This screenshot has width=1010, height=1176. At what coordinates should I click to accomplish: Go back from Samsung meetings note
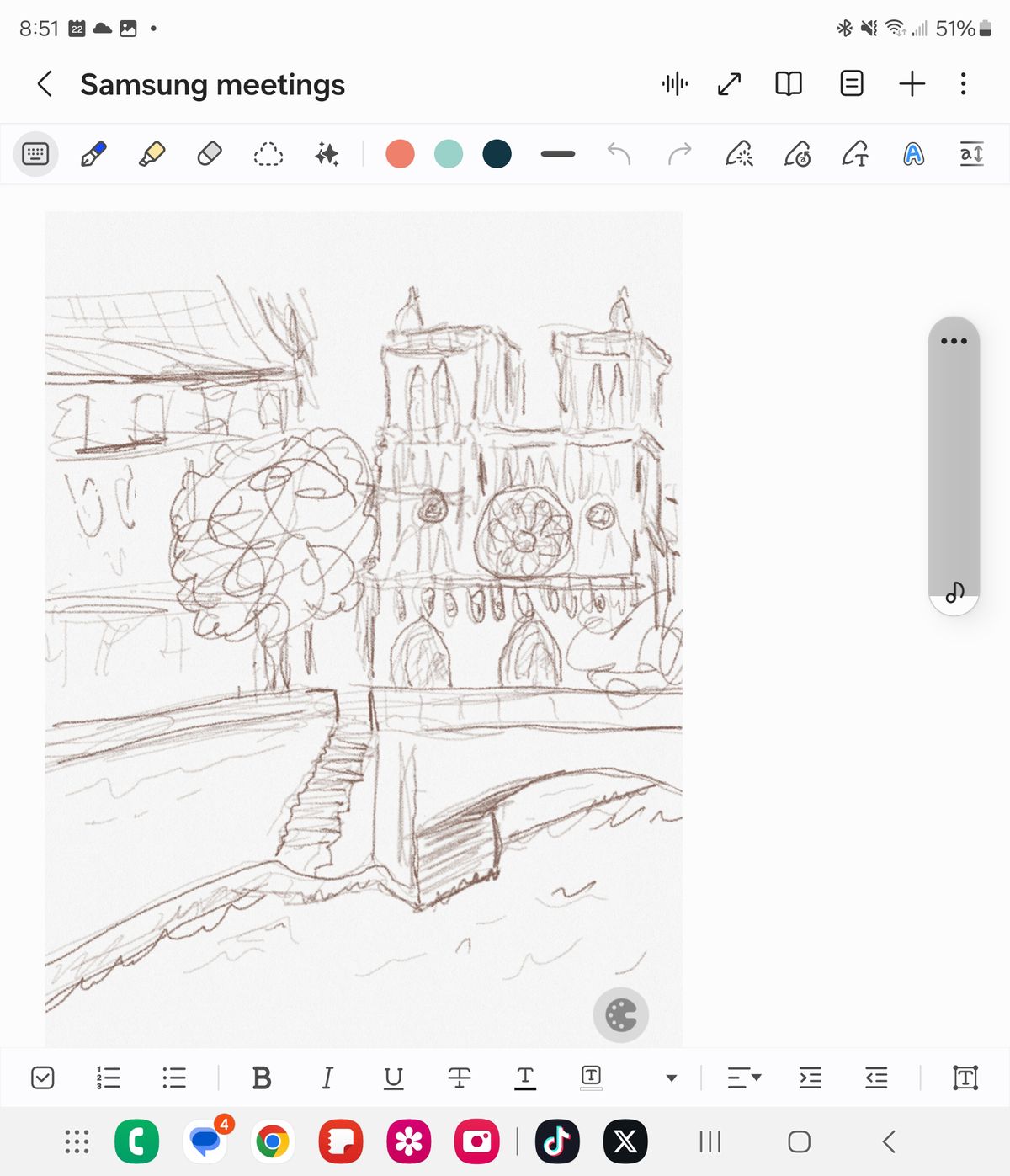pos(45,83)
